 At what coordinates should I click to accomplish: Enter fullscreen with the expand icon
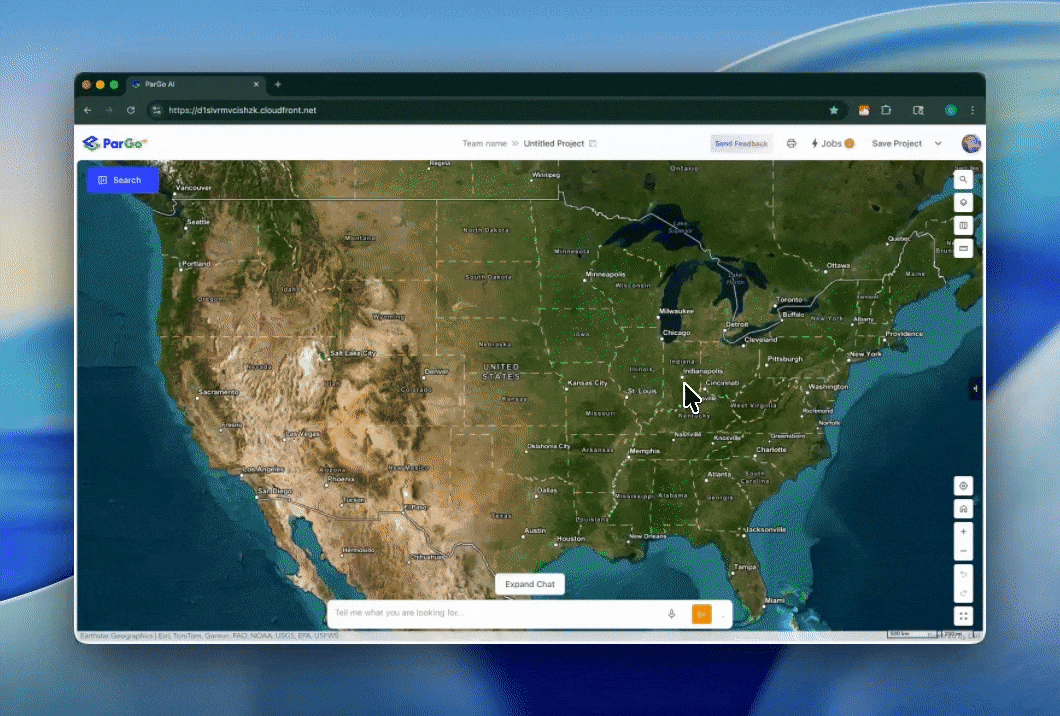963,615
